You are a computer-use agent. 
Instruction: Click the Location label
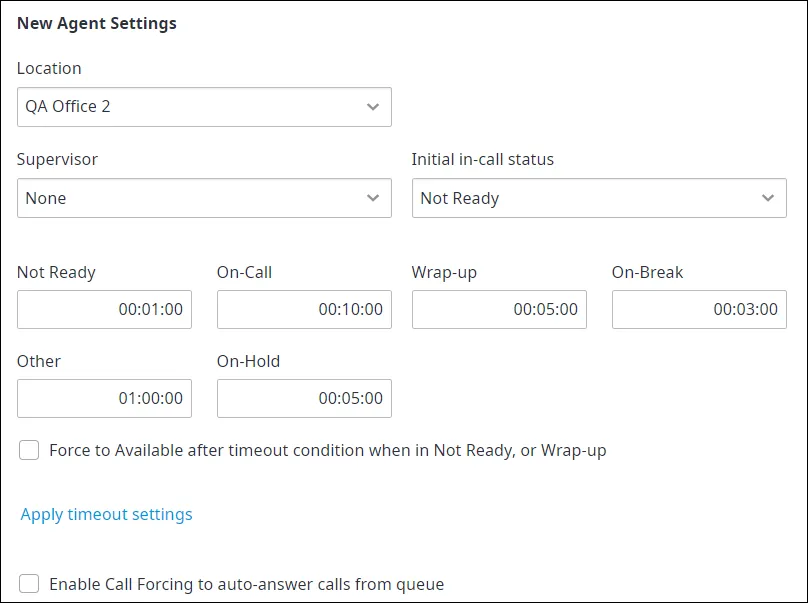point(49,68)
